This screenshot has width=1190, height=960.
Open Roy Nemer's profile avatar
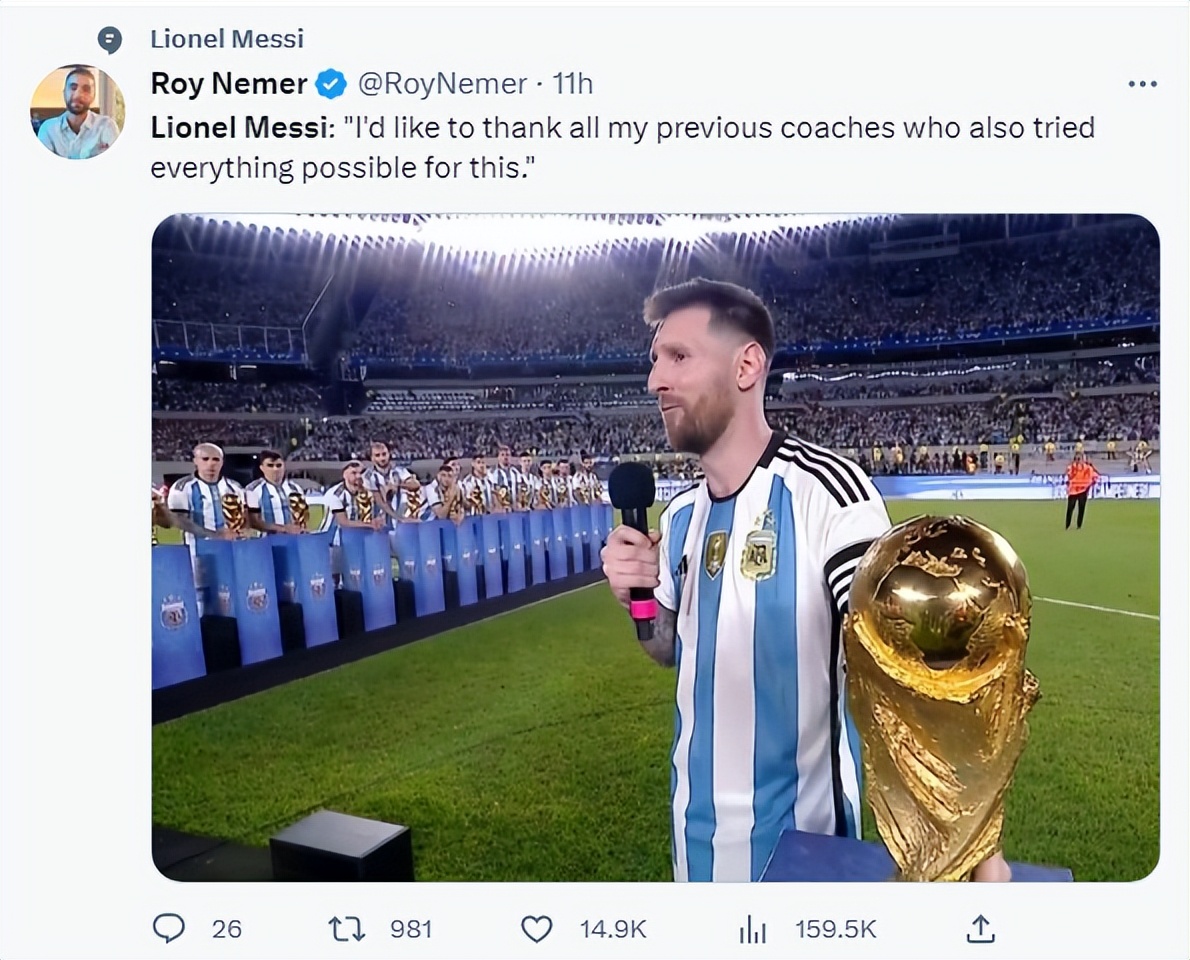[x=77, y=112]
